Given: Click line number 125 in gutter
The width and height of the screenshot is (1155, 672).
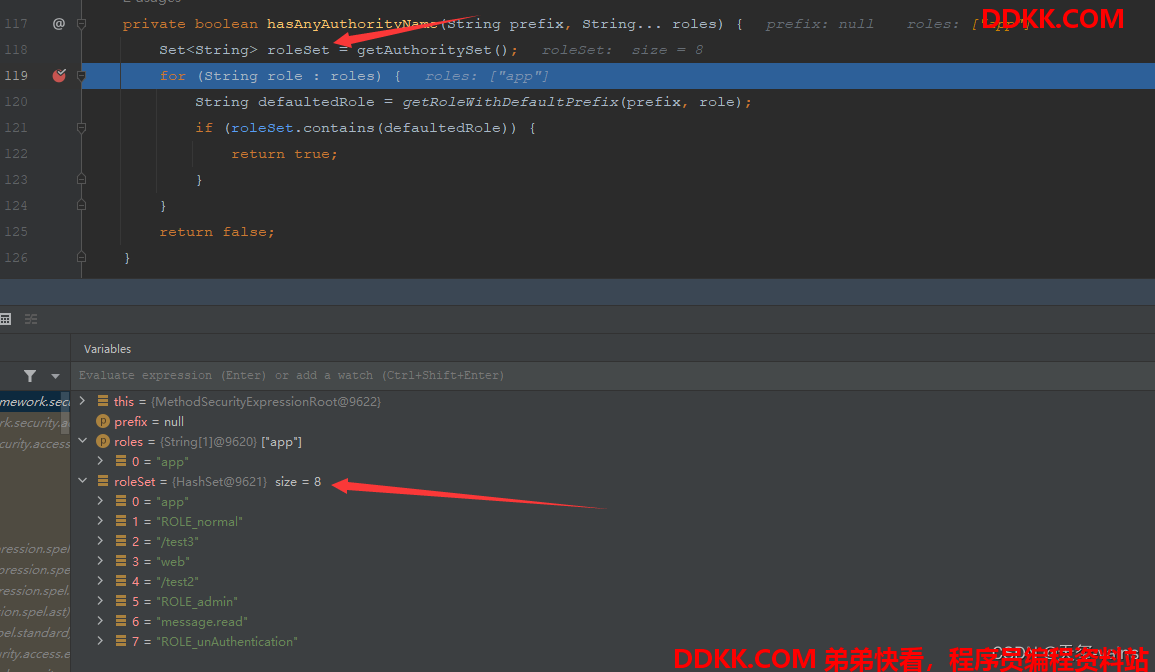Looking at the screenshot, I should coord(15,231).
